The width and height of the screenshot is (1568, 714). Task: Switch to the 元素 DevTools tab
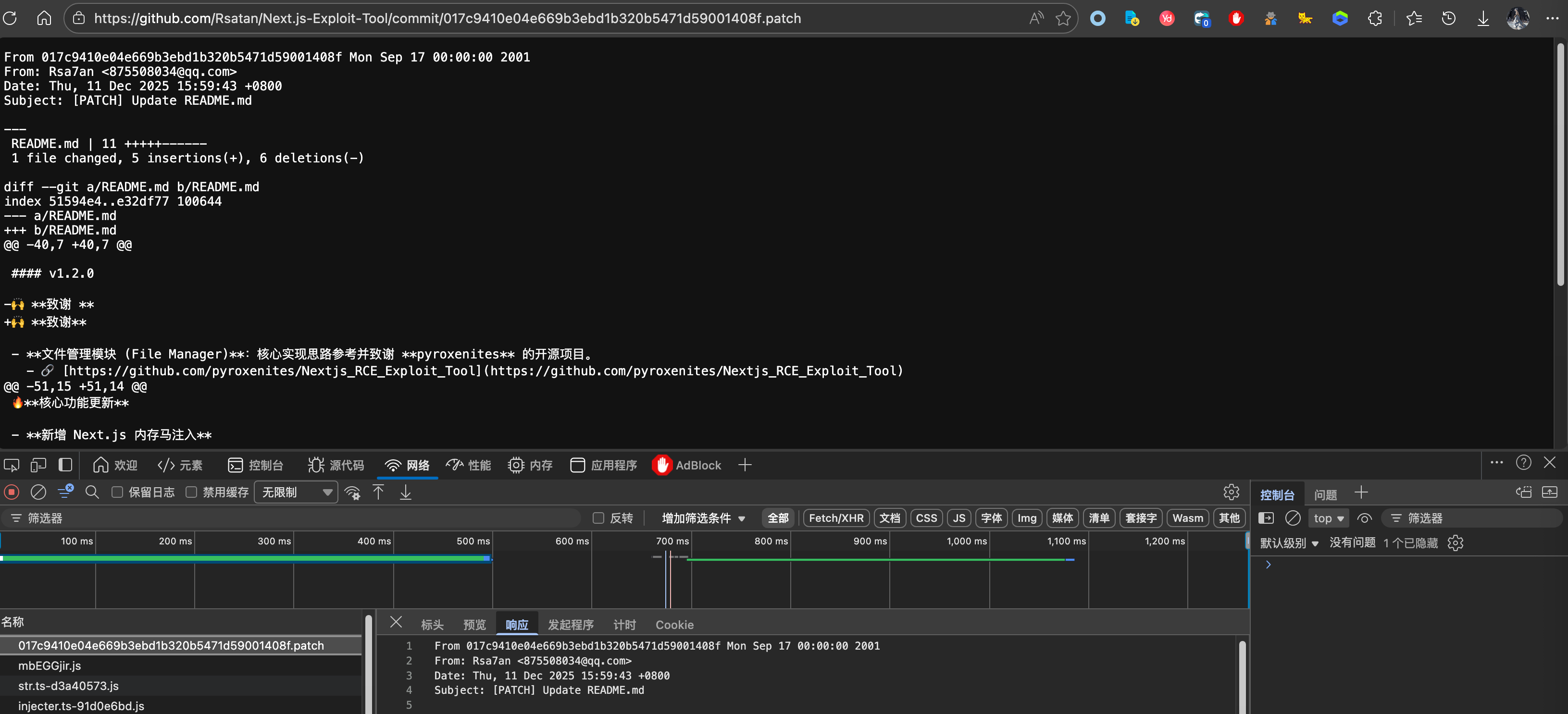pyautogui.click(x=180, y=465)
